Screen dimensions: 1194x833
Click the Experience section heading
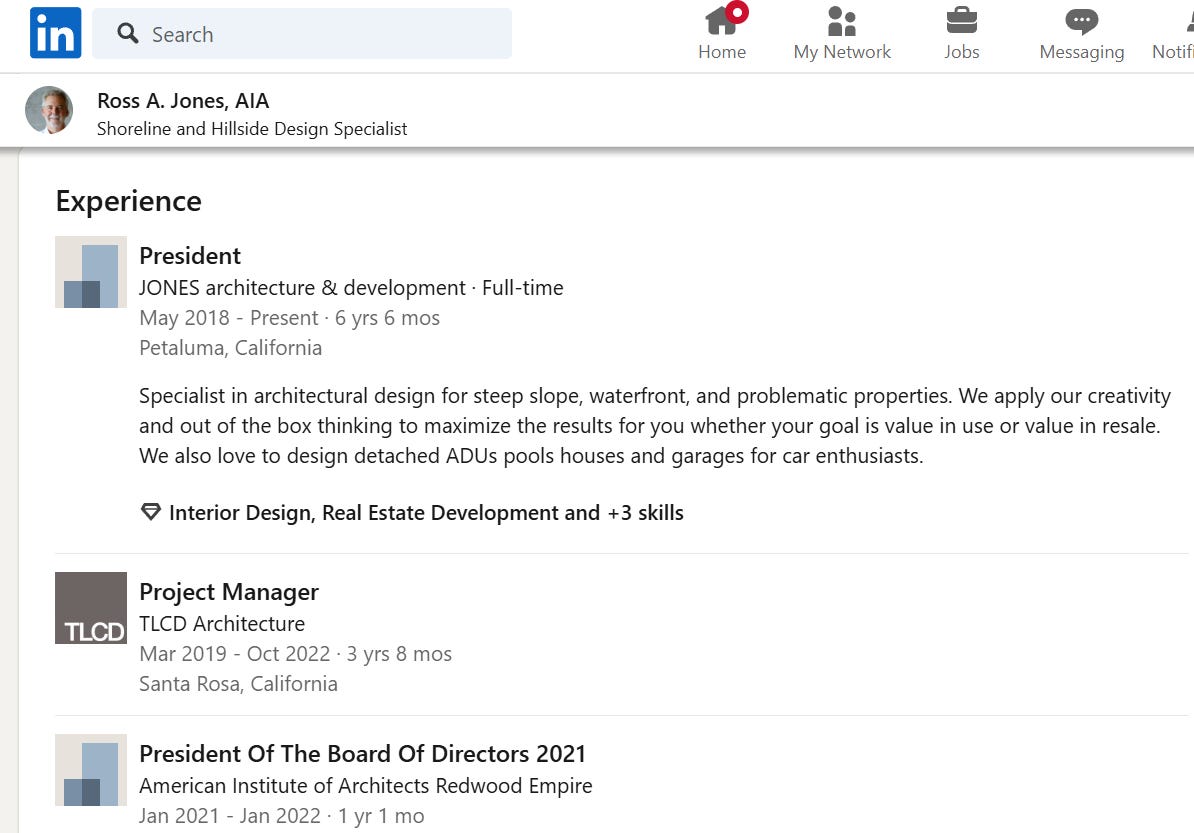[129, 201]
